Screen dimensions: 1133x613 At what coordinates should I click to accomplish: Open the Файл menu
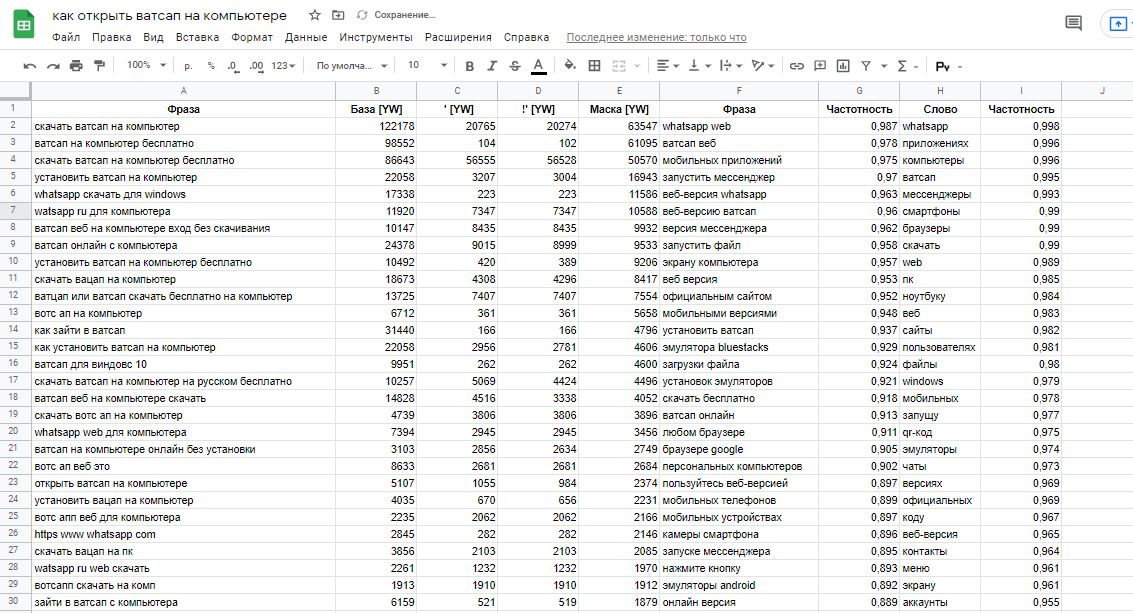66,37
